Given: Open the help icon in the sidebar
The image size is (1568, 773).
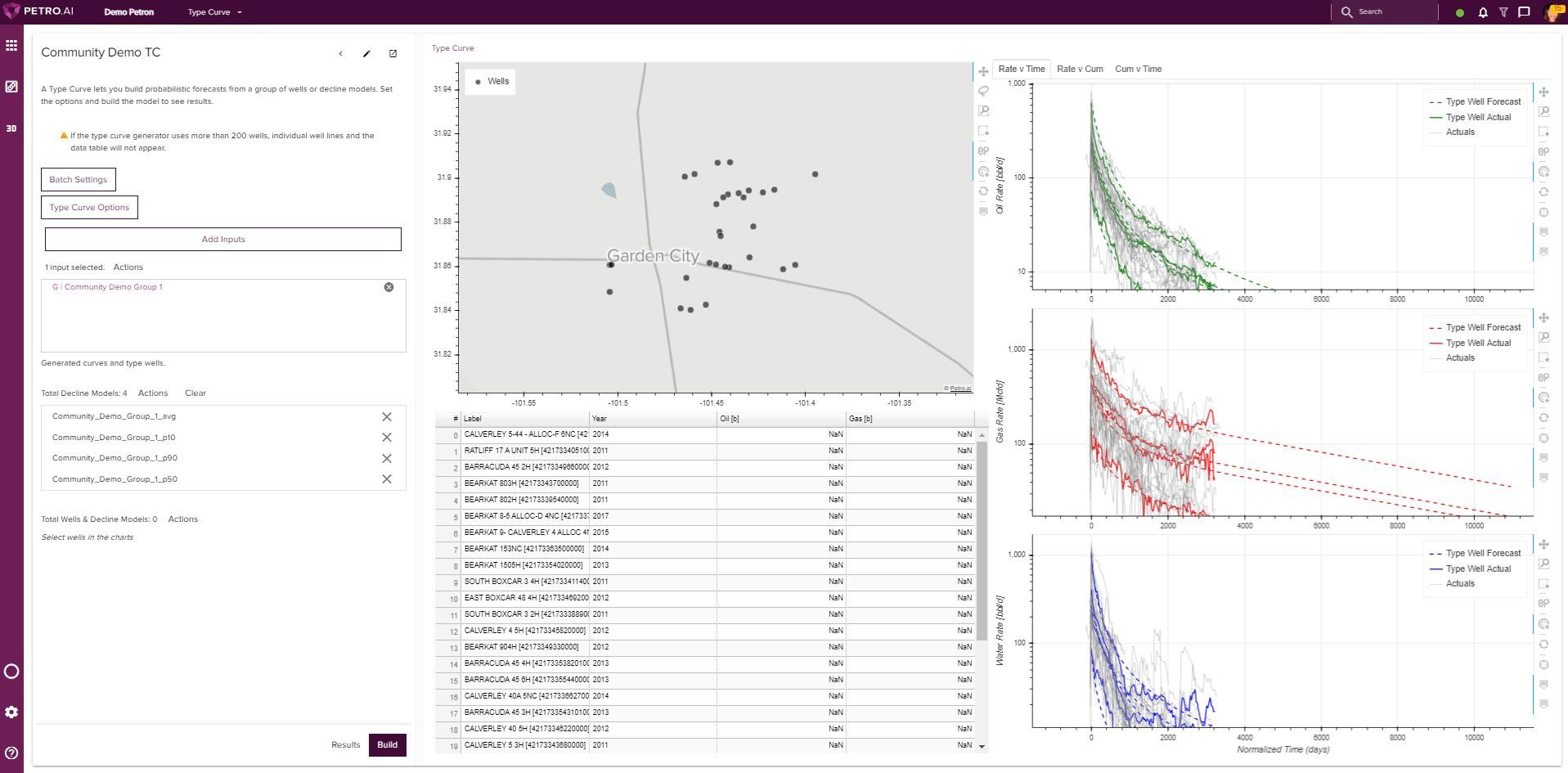Looking at the screenshot, I should (x=11, y=753).
